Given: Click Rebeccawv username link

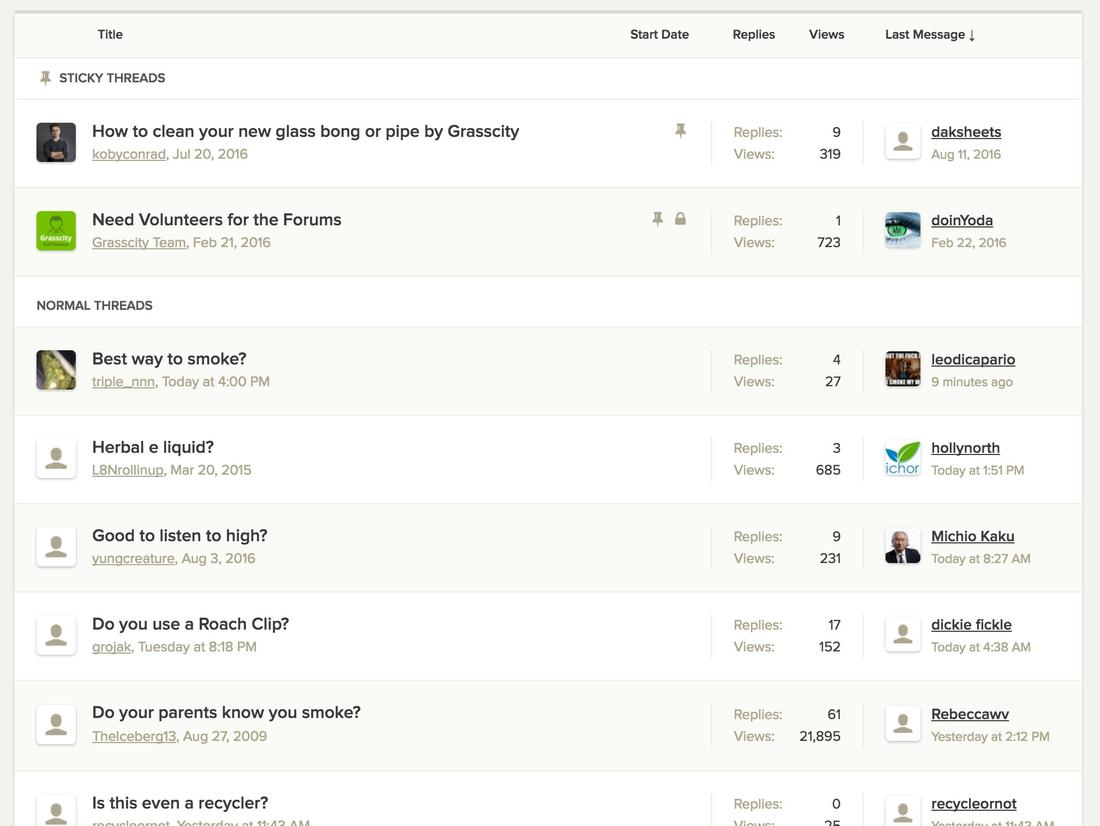Looking at the screenshot, I should (969, 714).
